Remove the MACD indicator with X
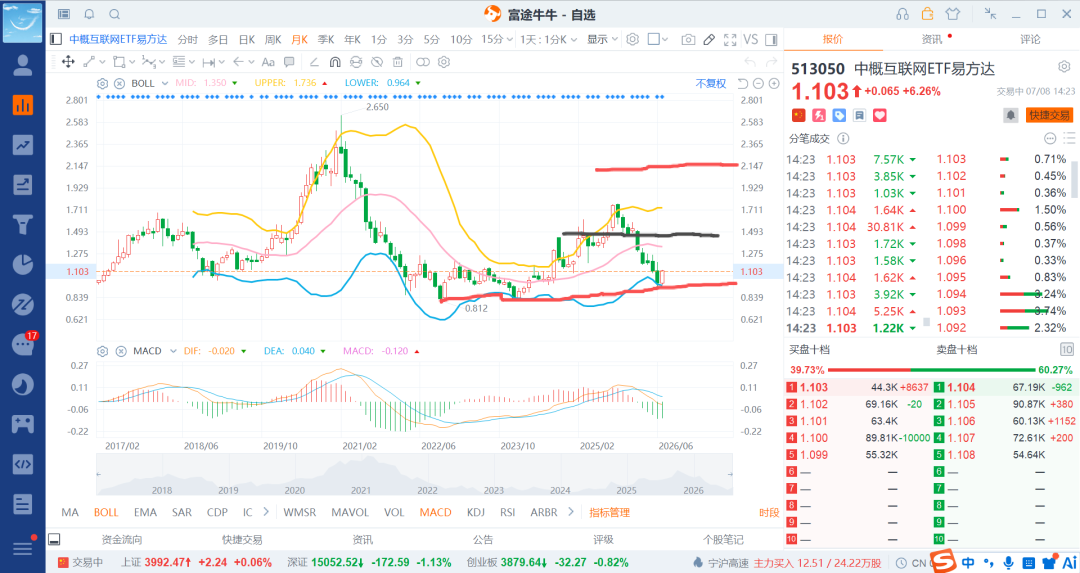The image size is (1080, 573). [x=121, y=351]
